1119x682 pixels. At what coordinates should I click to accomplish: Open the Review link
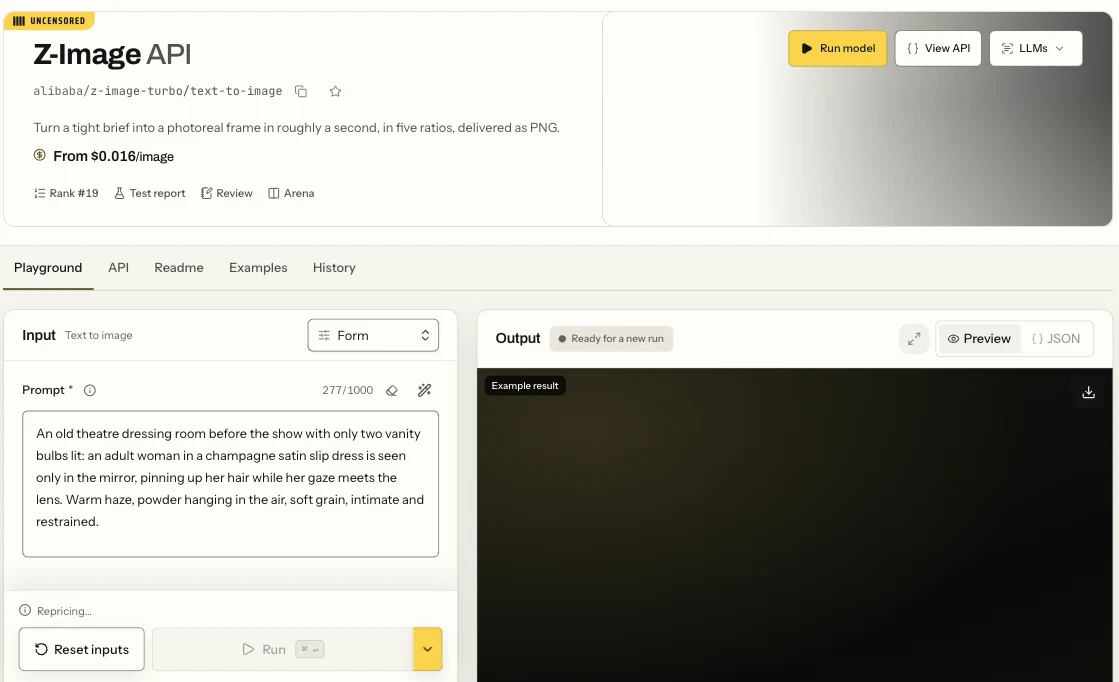(x=227, y=193)
